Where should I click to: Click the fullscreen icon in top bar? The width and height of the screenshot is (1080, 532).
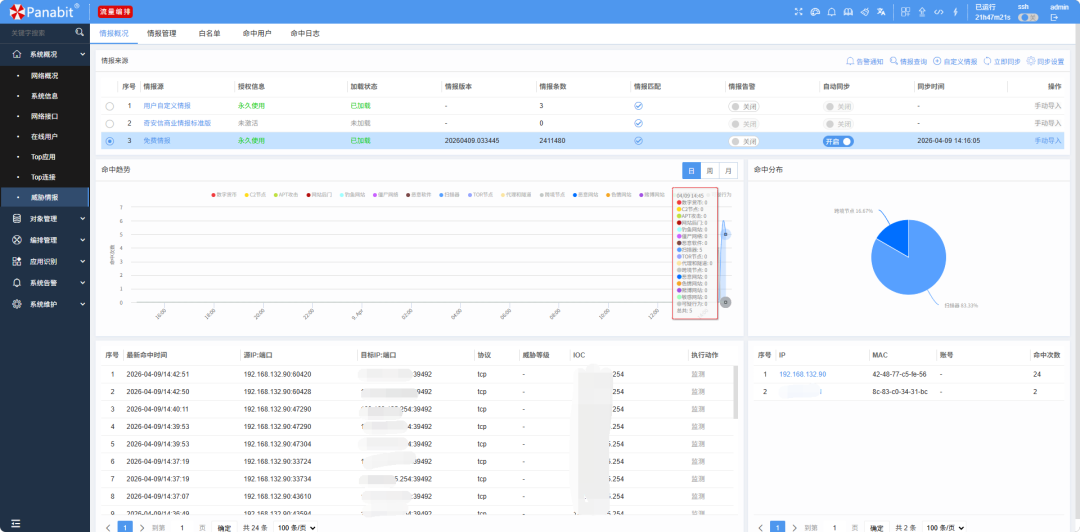tap(799, 12)
